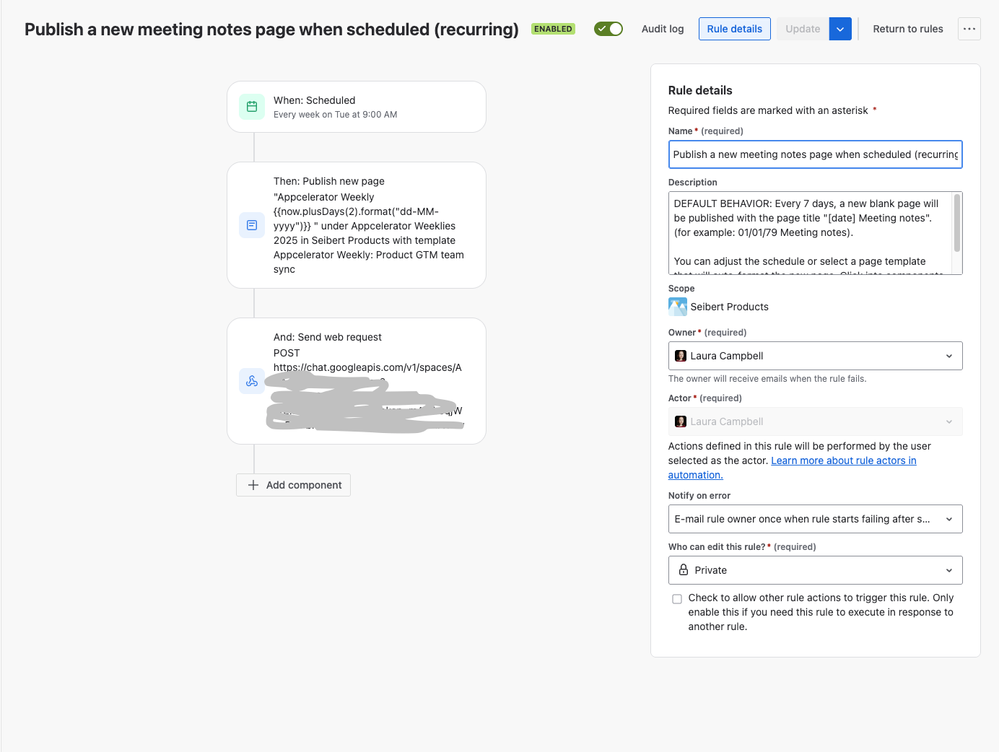Open the Who can edit this rule dropdown
999x752 pixels.
[815, 570]
